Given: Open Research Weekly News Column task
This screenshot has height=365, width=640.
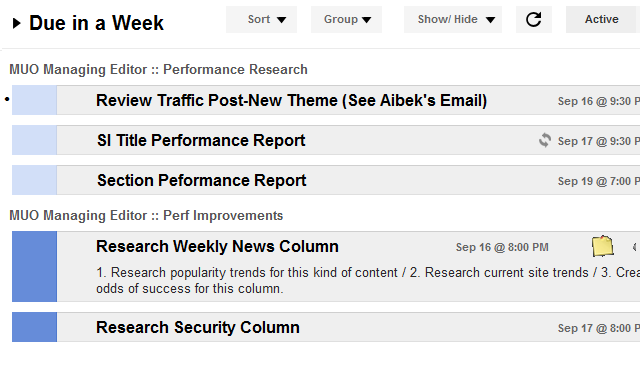Looking at the screenshot, I should [217, 247].
